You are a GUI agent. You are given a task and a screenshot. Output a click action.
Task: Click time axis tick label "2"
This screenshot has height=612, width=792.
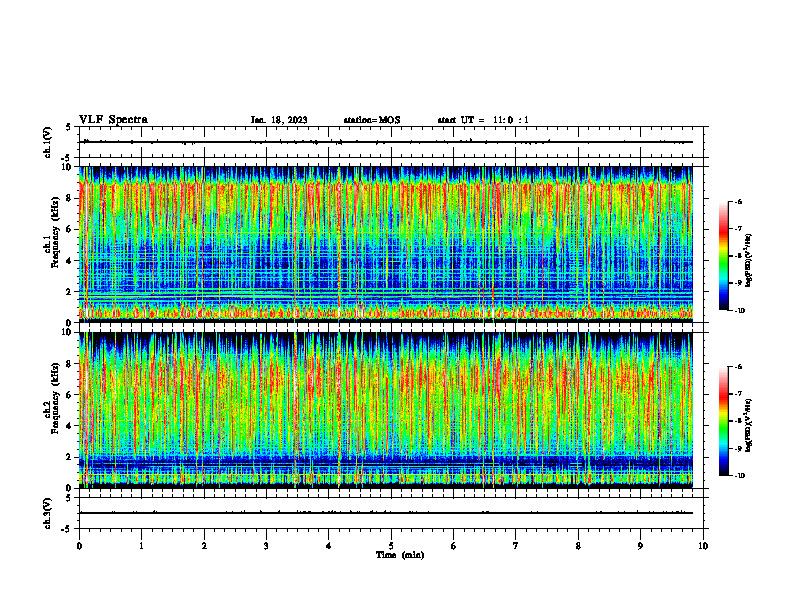click(x=204, y=546)
